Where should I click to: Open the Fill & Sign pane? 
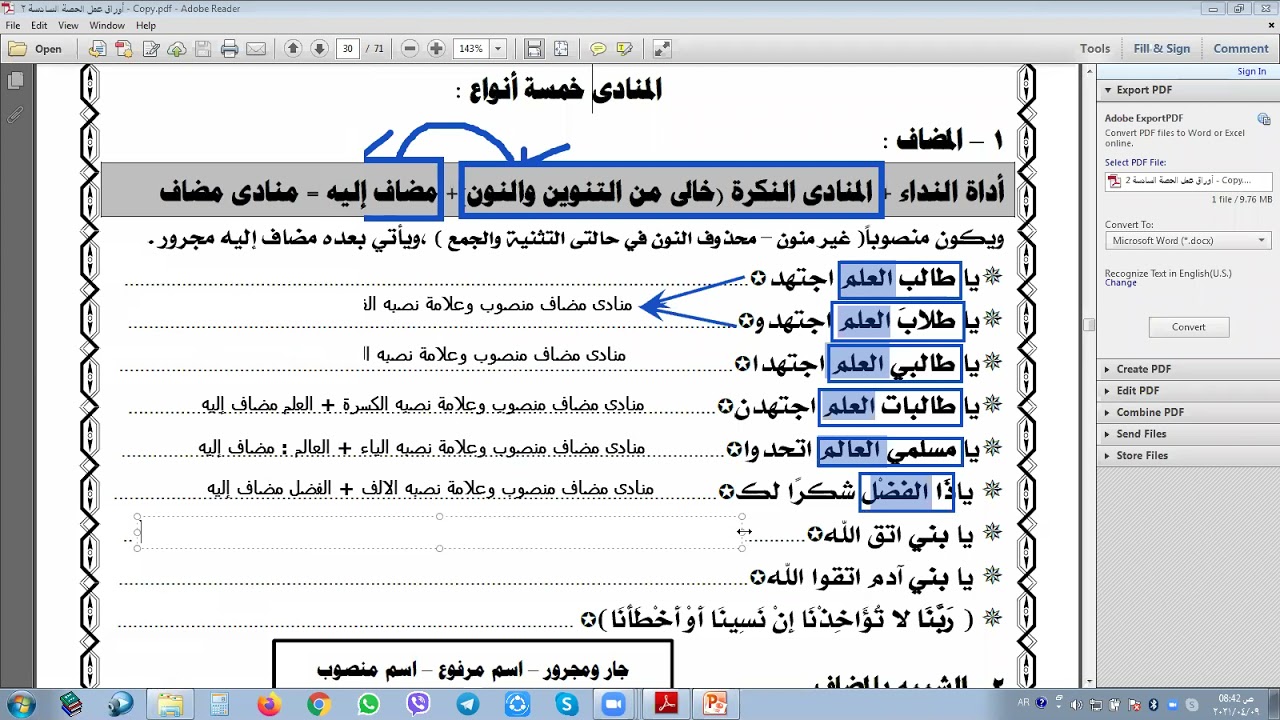click(1162, 48)
